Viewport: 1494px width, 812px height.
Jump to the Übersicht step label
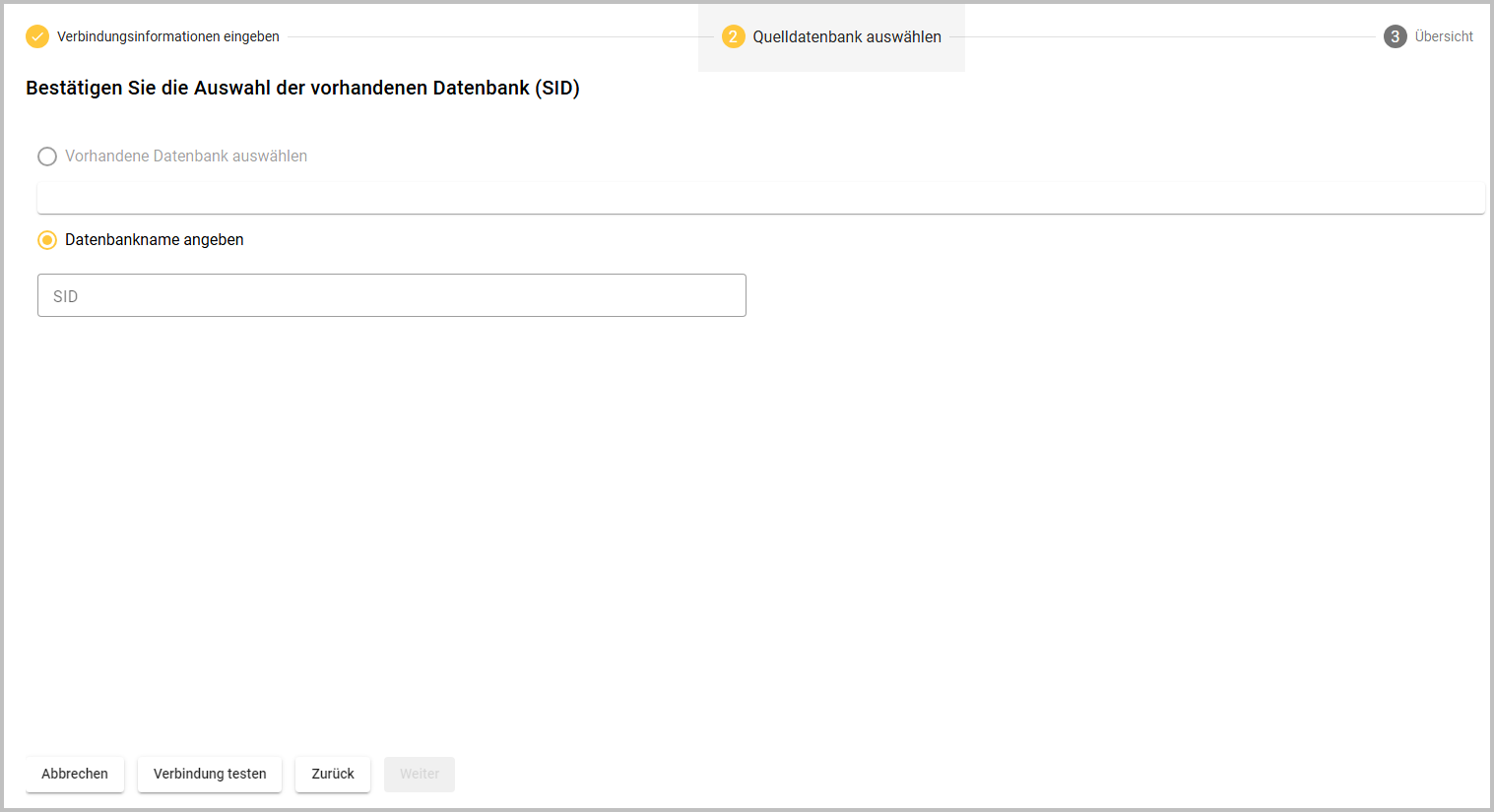point(1444,36)
